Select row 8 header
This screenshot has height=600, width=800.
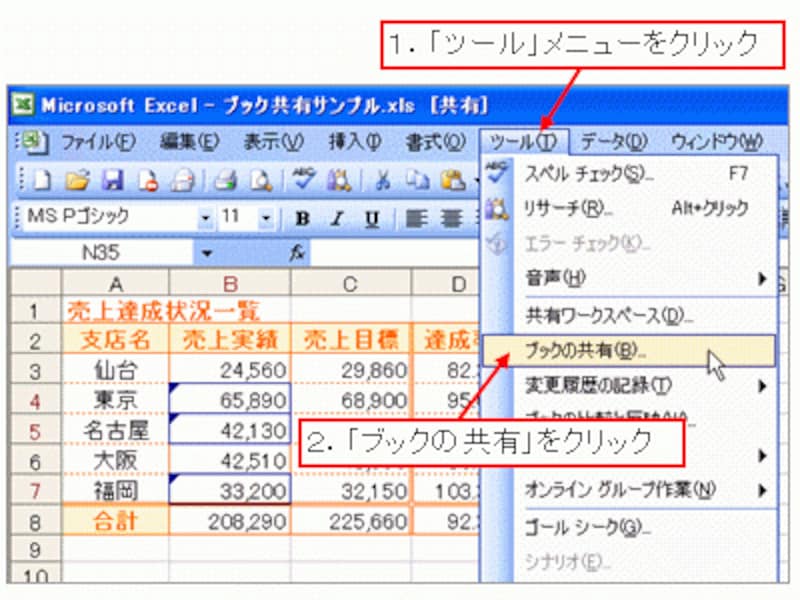pyautogui.click(x=35, y=521)
